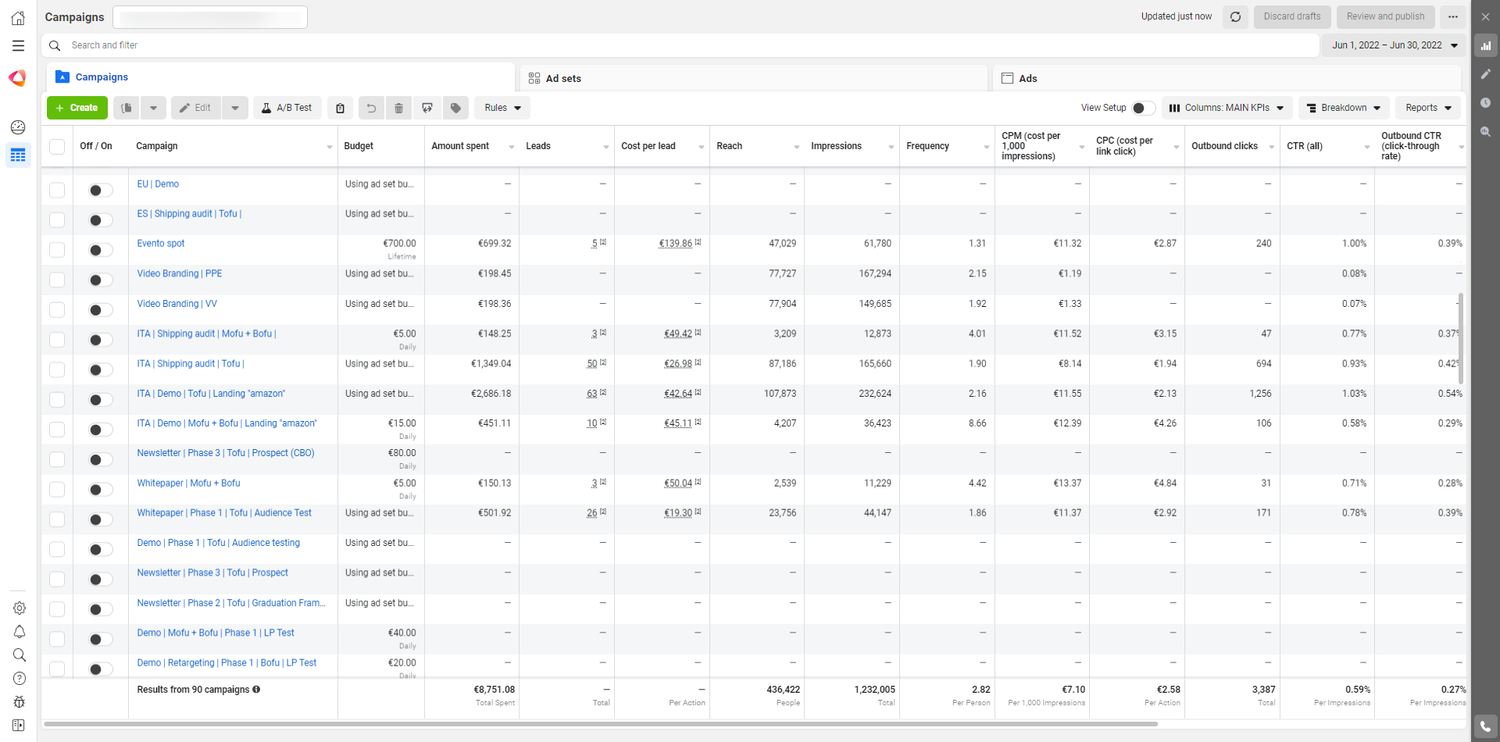Click the clipboard icon in toolbar
The width and height of the screenshot is (1500, 742).
pos(340,108)
